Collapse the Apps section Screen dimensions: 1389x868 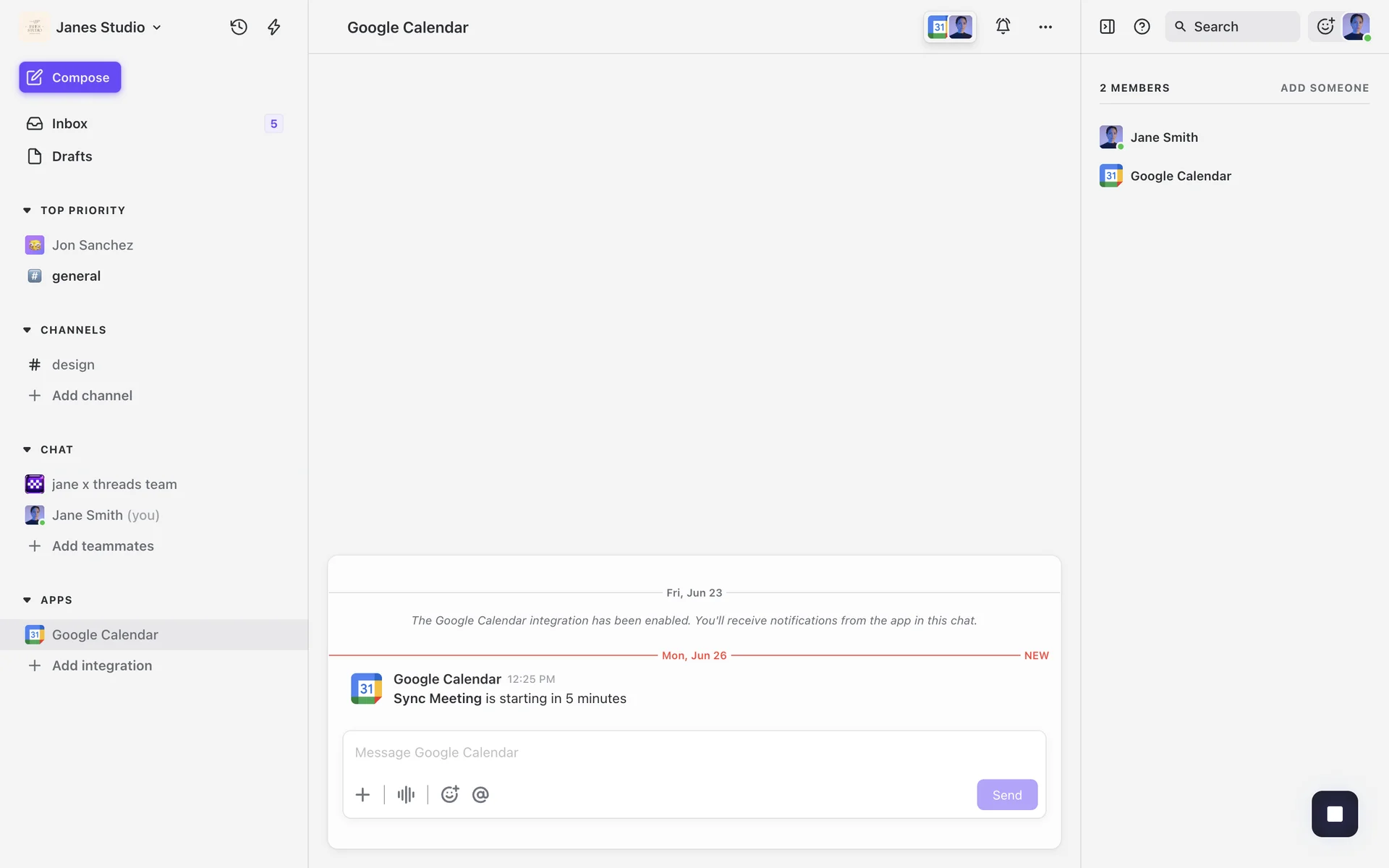(x=27, y=600)
